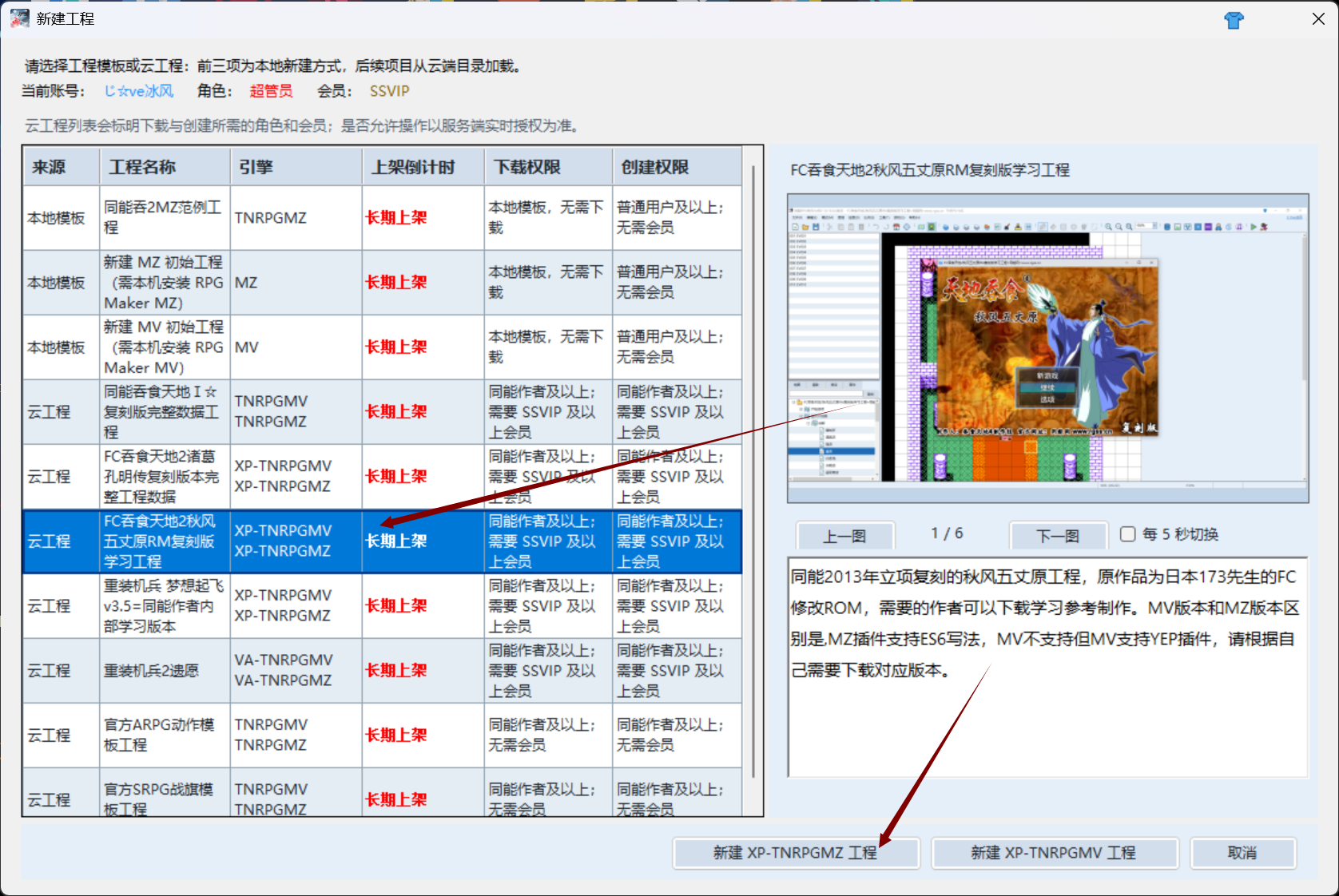Viewport: 1339px width, 896px height.
Task: Click the 取消 button
Action: coord(1242,853)
